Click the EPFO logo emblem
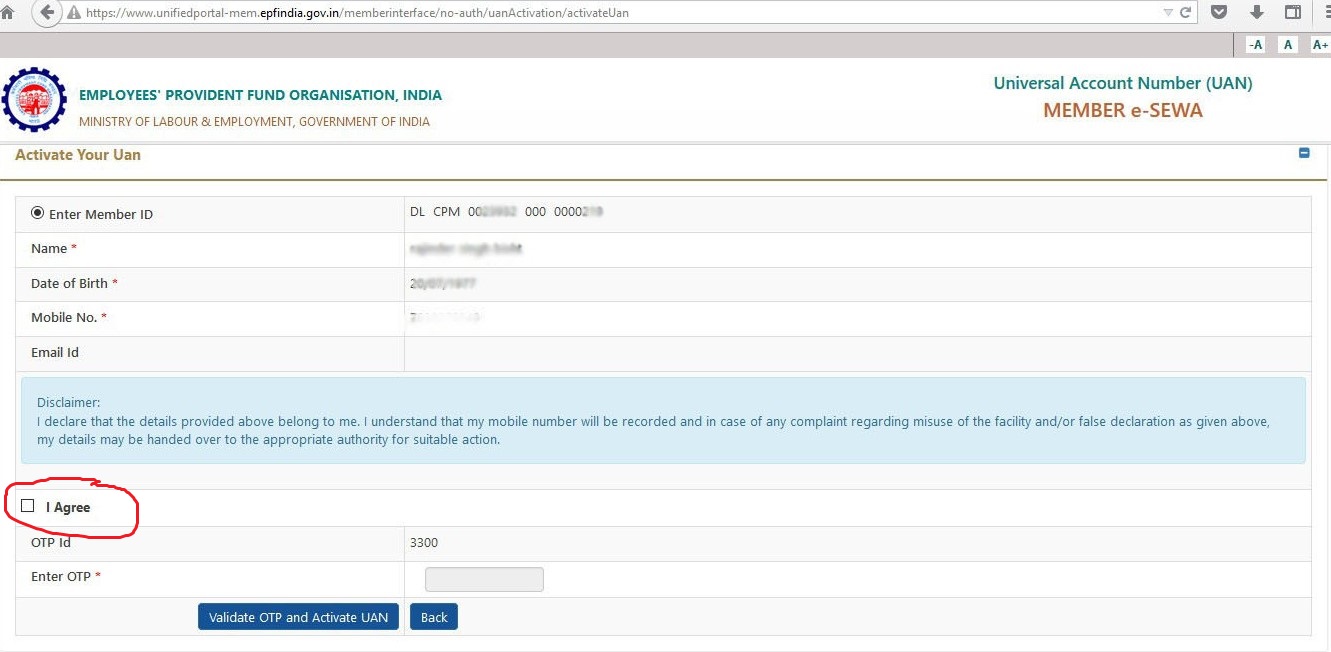The height and width of the screenshot is (652, 1331). (x=35, y=100)
